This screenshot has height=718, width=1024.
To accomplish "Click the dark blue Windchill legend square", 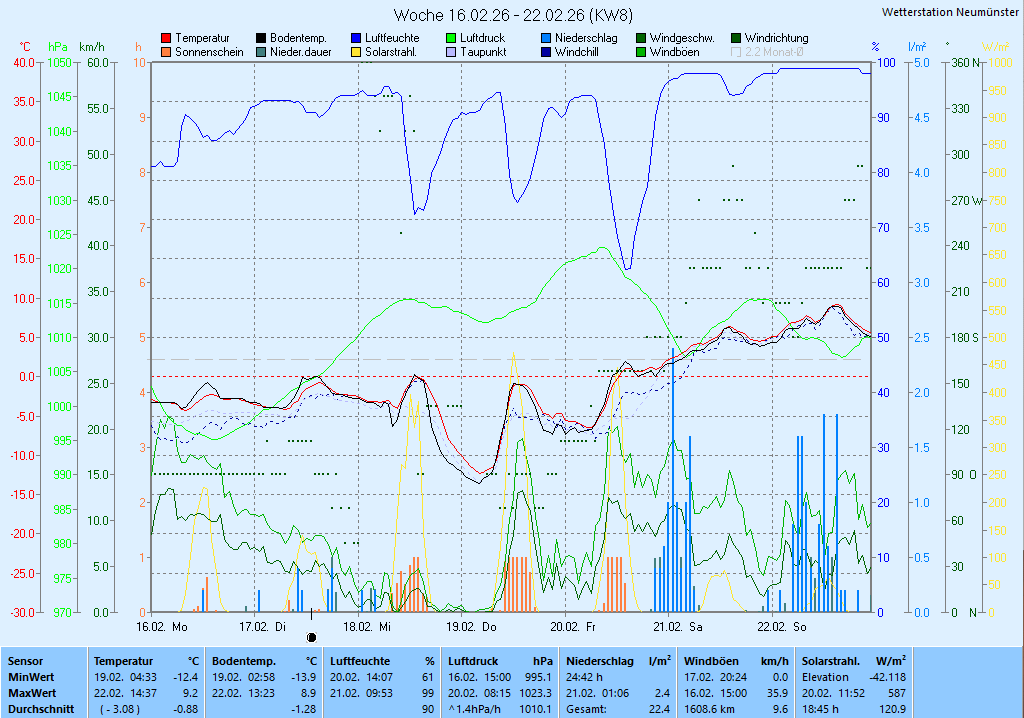I will click(546, 52).
